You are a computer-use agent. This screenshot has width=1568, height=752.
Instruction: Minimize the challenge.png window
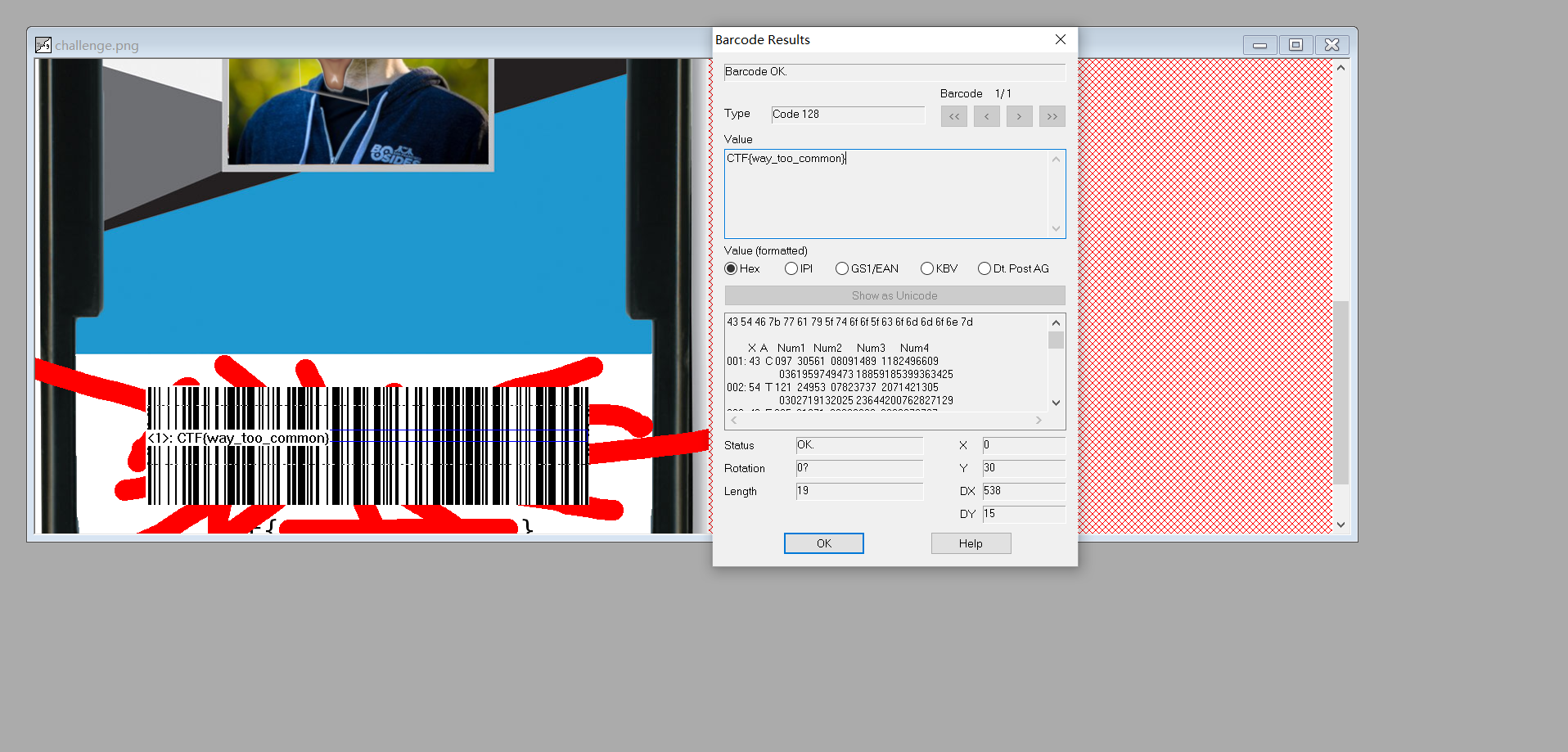[1259, 45]
